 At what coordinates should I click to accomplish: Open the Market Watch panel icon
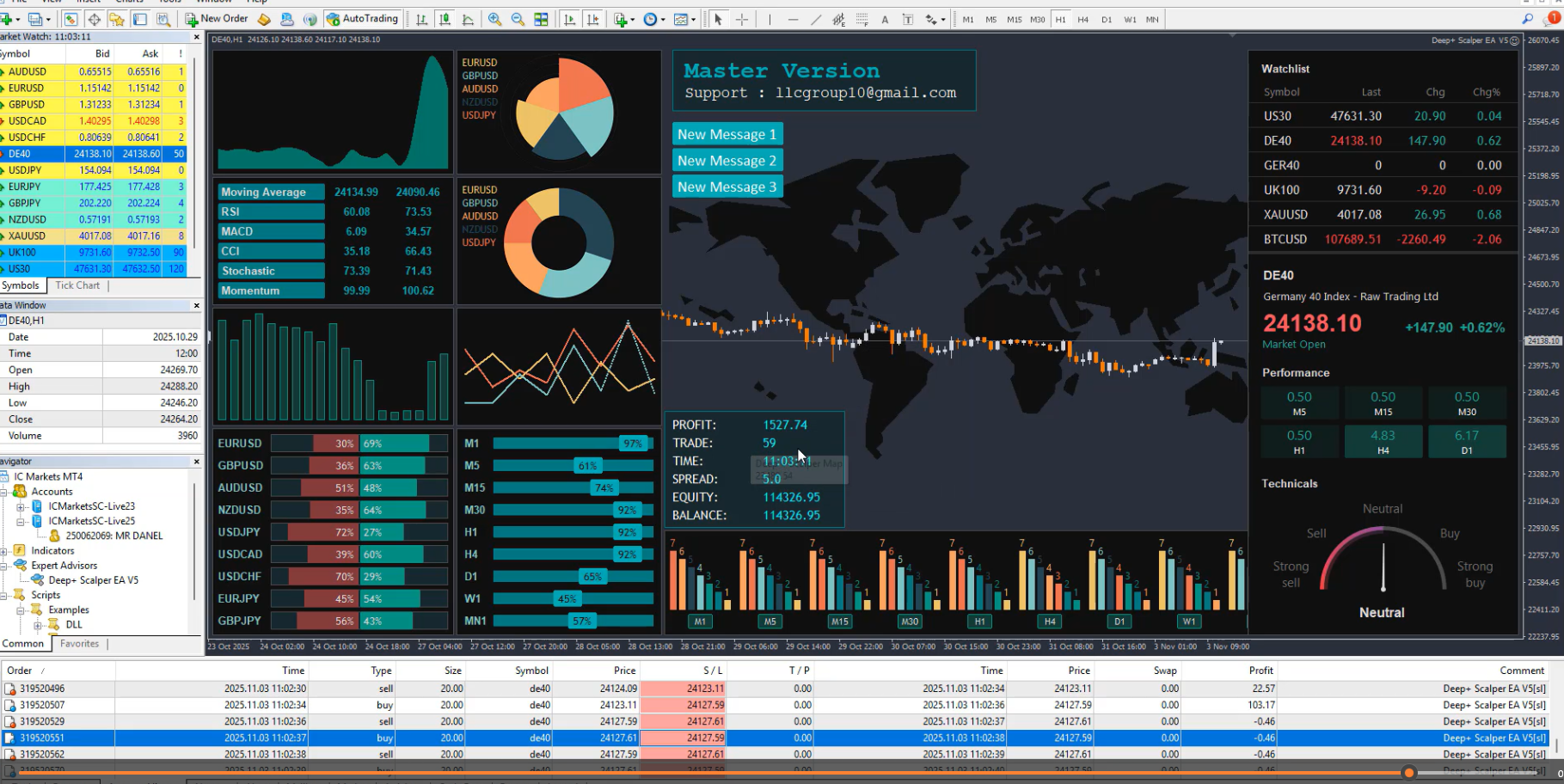pos(71,19)
